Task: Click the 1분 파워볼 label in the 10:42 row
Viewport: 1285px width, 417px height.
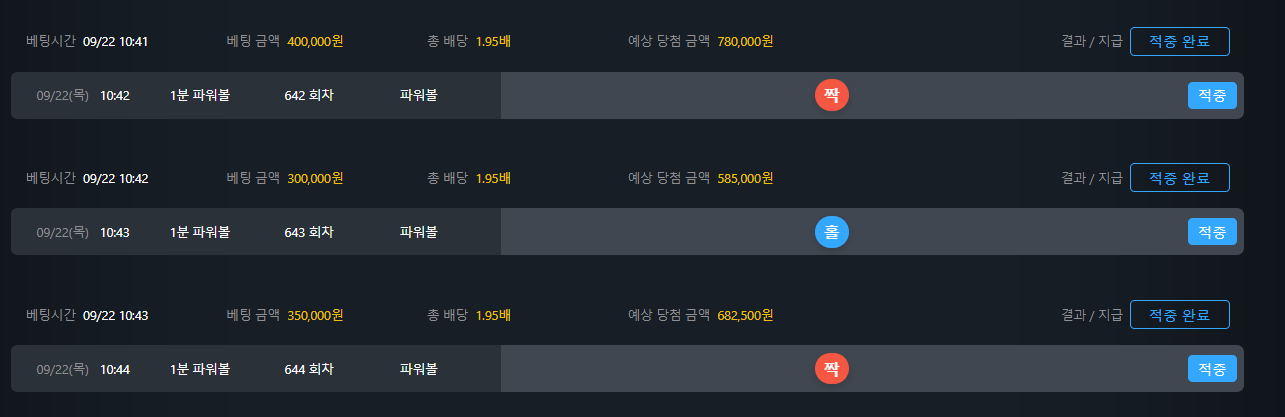Action: point(200,95)
